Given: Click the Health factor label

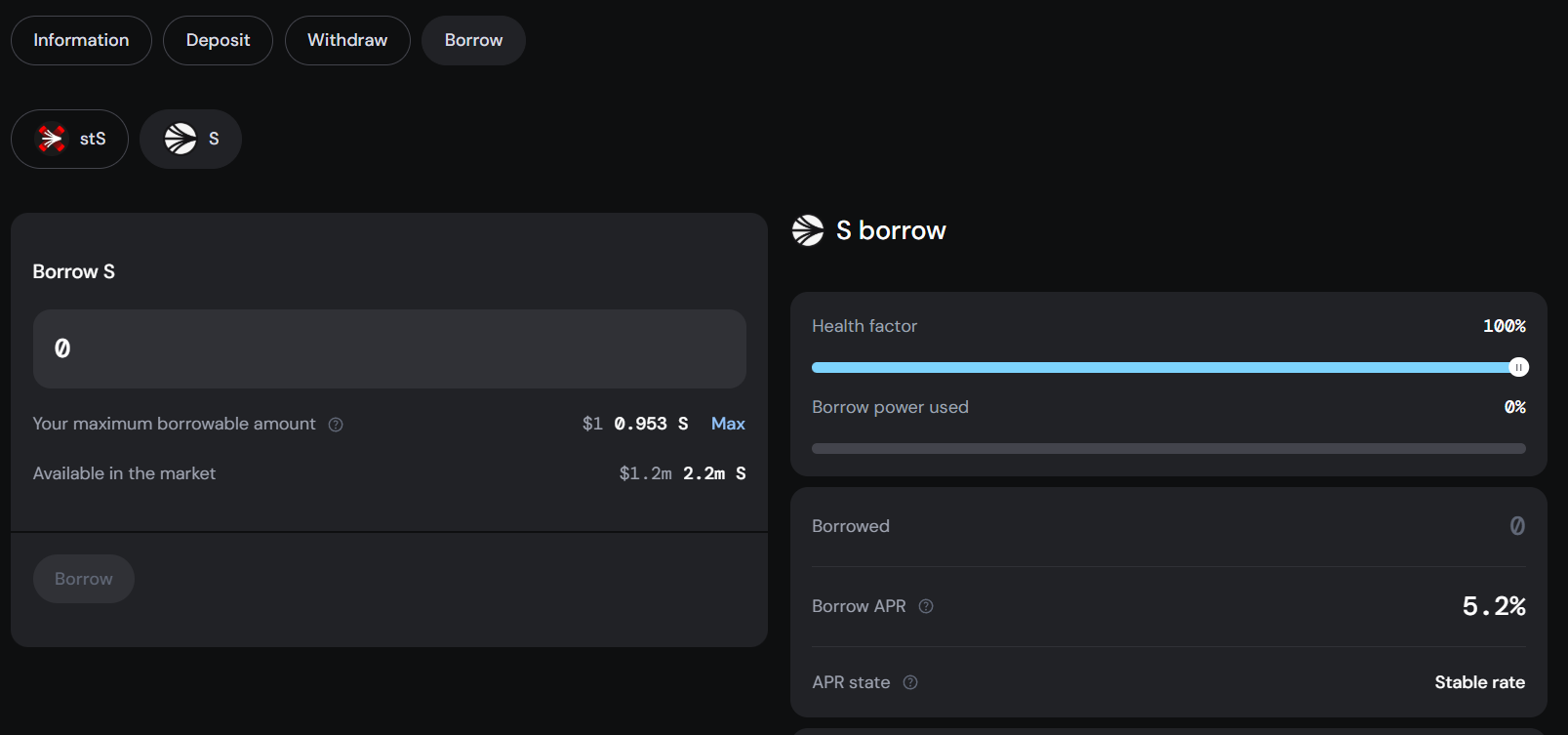Looking at the screenshot, I should point(864,326).
